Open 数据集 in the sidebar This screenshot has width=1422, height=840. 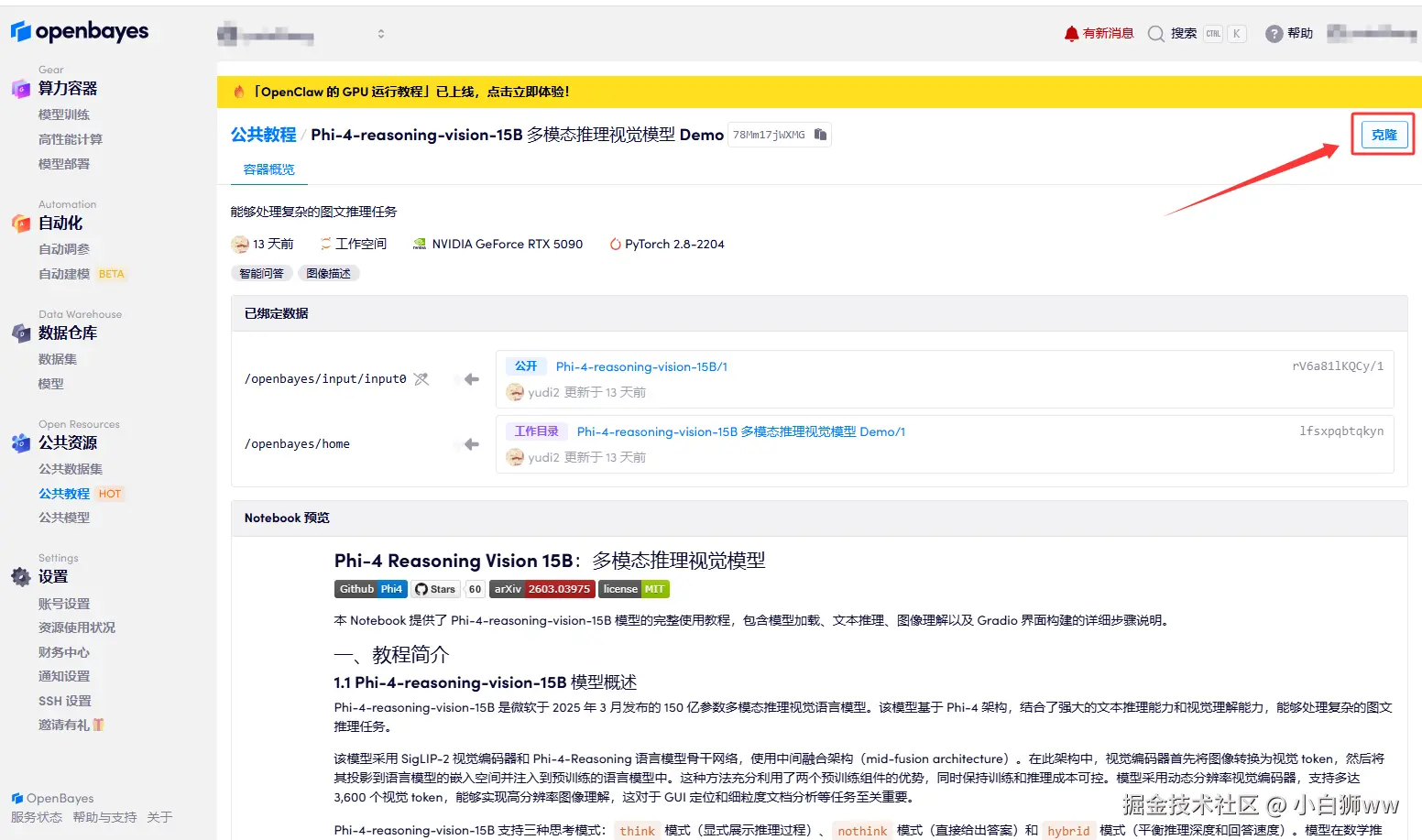click(58, 359)
